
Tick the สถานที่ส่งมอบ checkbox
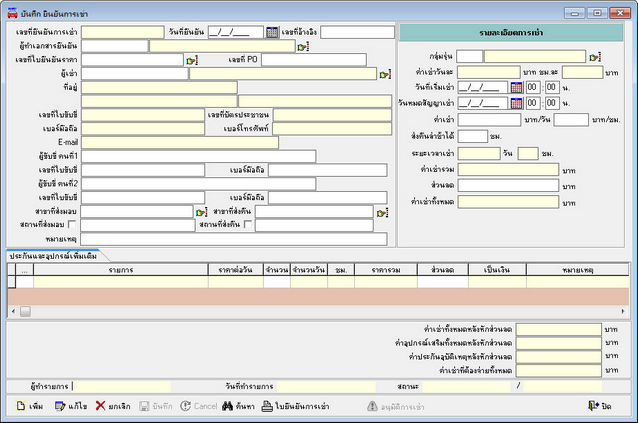tap(72, 224)
